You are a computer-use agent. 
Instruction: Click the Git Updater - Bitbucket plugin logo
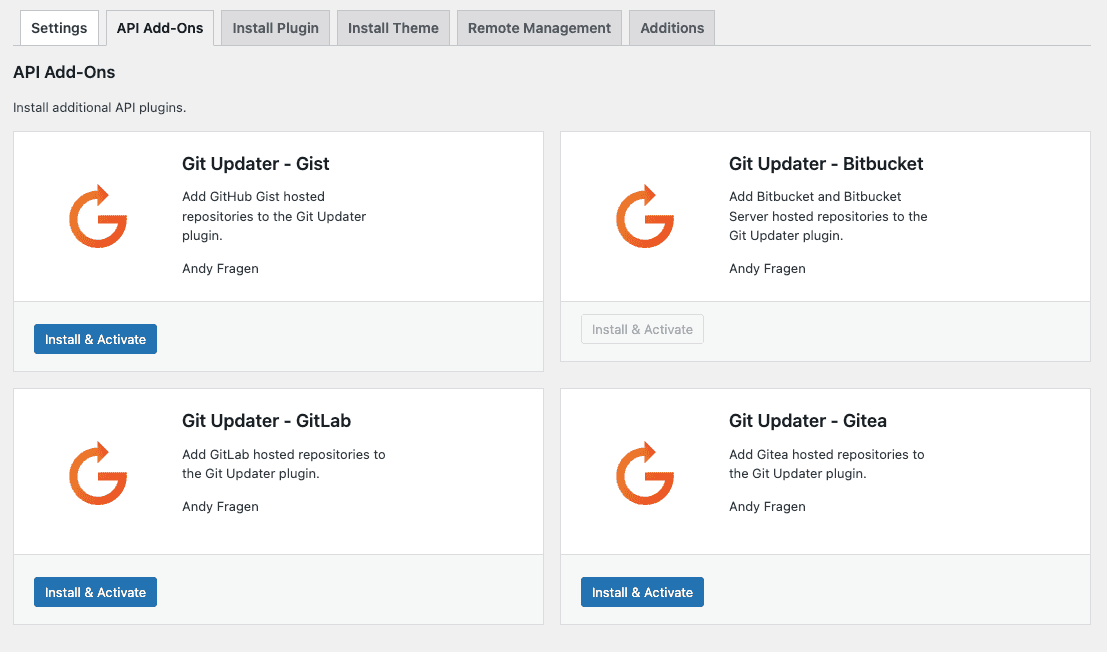click(644, 216)
